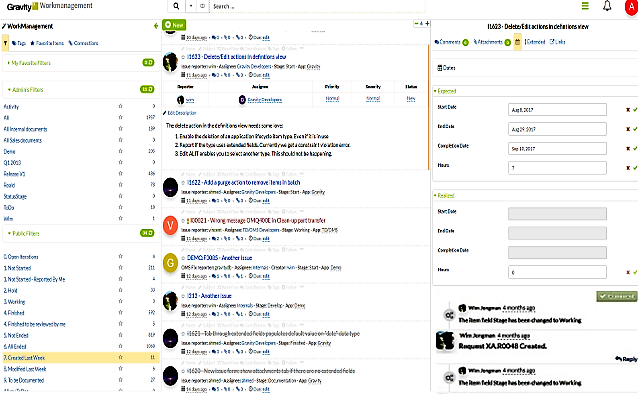Switch to Favorite Items tab
This screenshot has height=394, width=638.
pyautogui.click(x=47, y=43)
